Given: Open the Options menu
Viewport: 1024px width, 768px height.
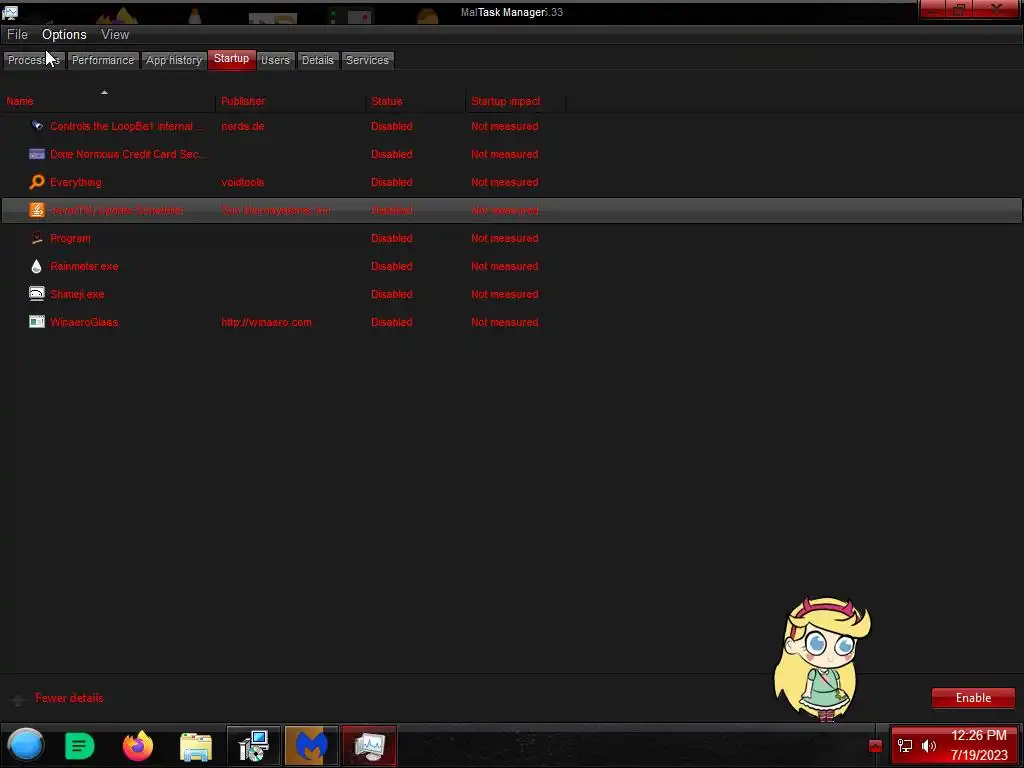Looking at the screenshot, I should coord(64,35).
